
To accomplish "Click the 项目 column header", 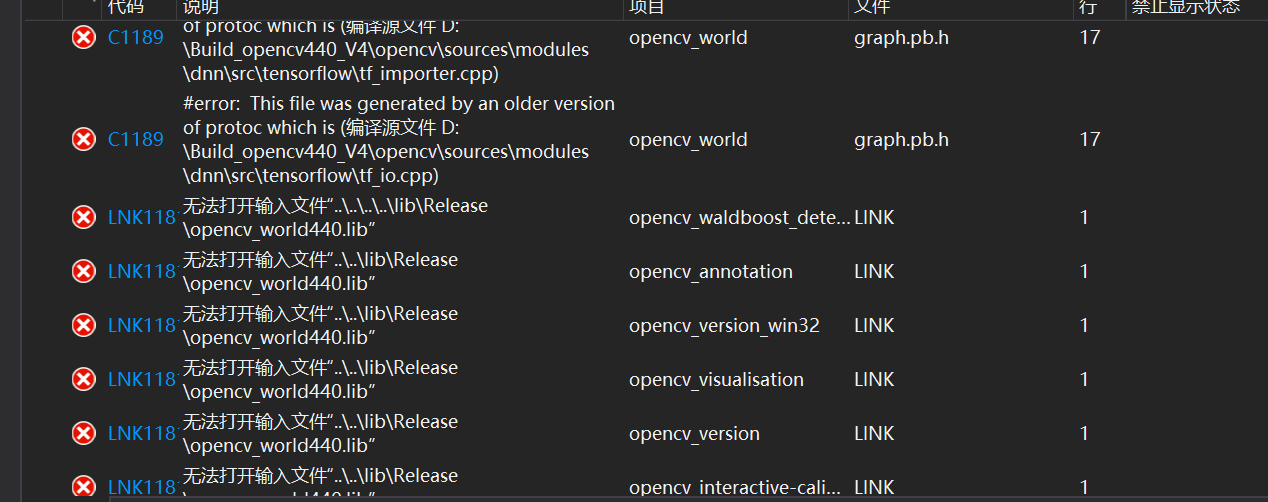I will (x=647, y=7).
